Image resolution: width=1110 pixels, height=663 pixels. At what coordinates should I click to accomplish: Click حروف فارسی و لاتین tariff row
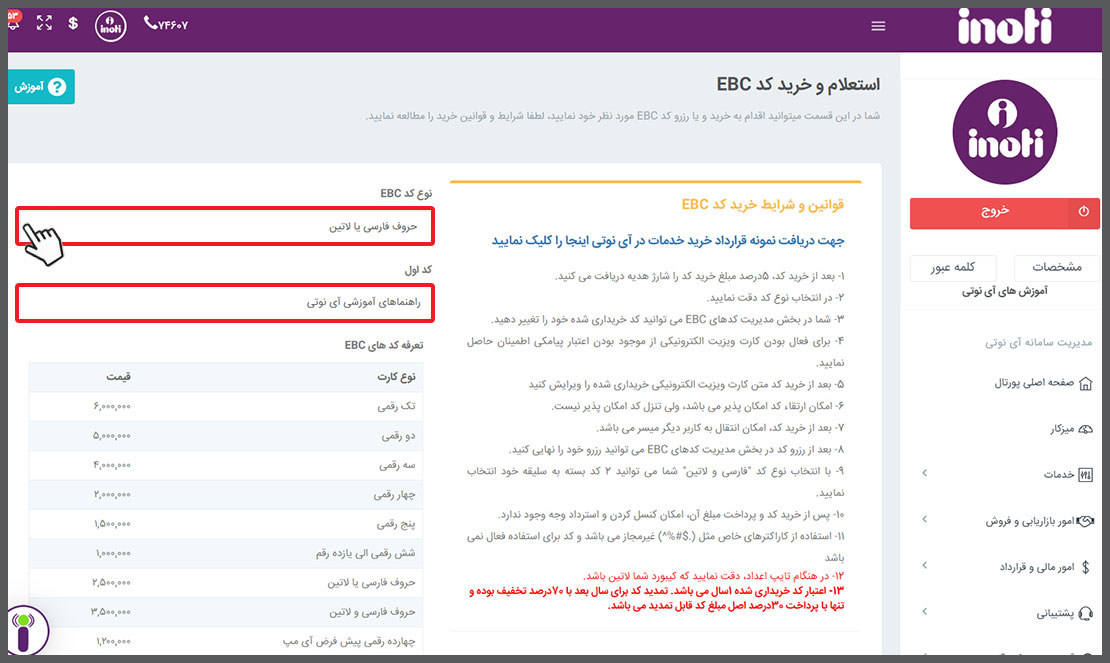click(x=226, y=612)
